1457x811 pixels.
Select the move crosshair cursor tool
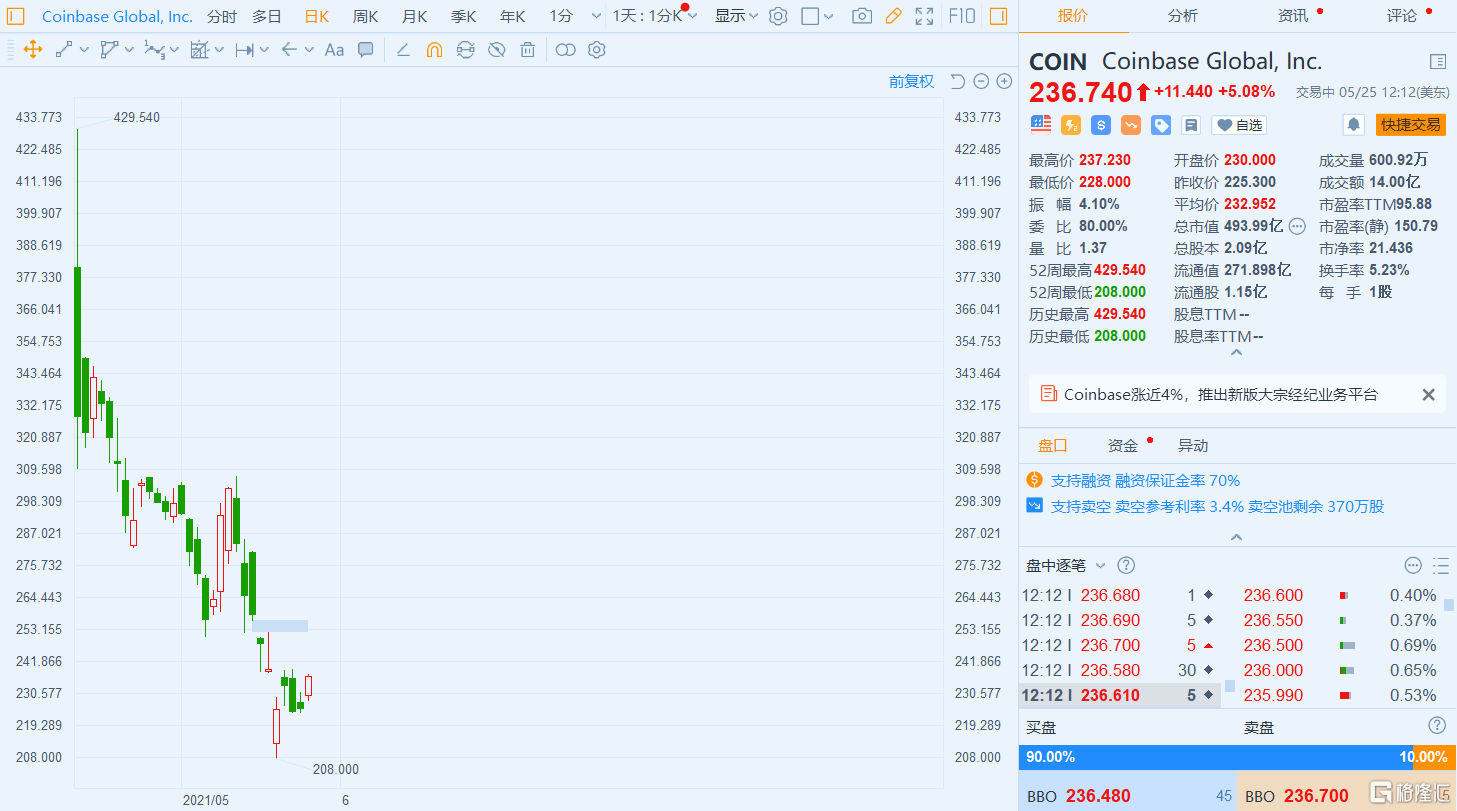(33, 50)
